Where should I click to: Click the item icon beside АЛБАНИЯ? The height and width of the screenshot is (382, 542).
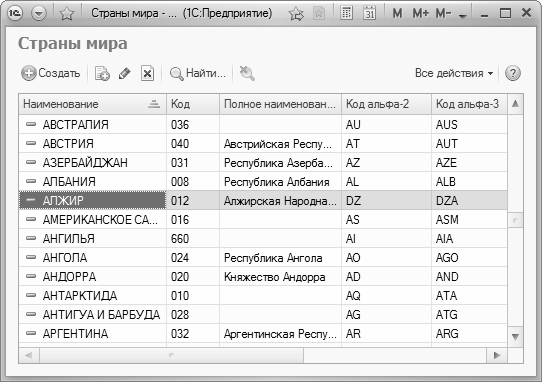31,181
